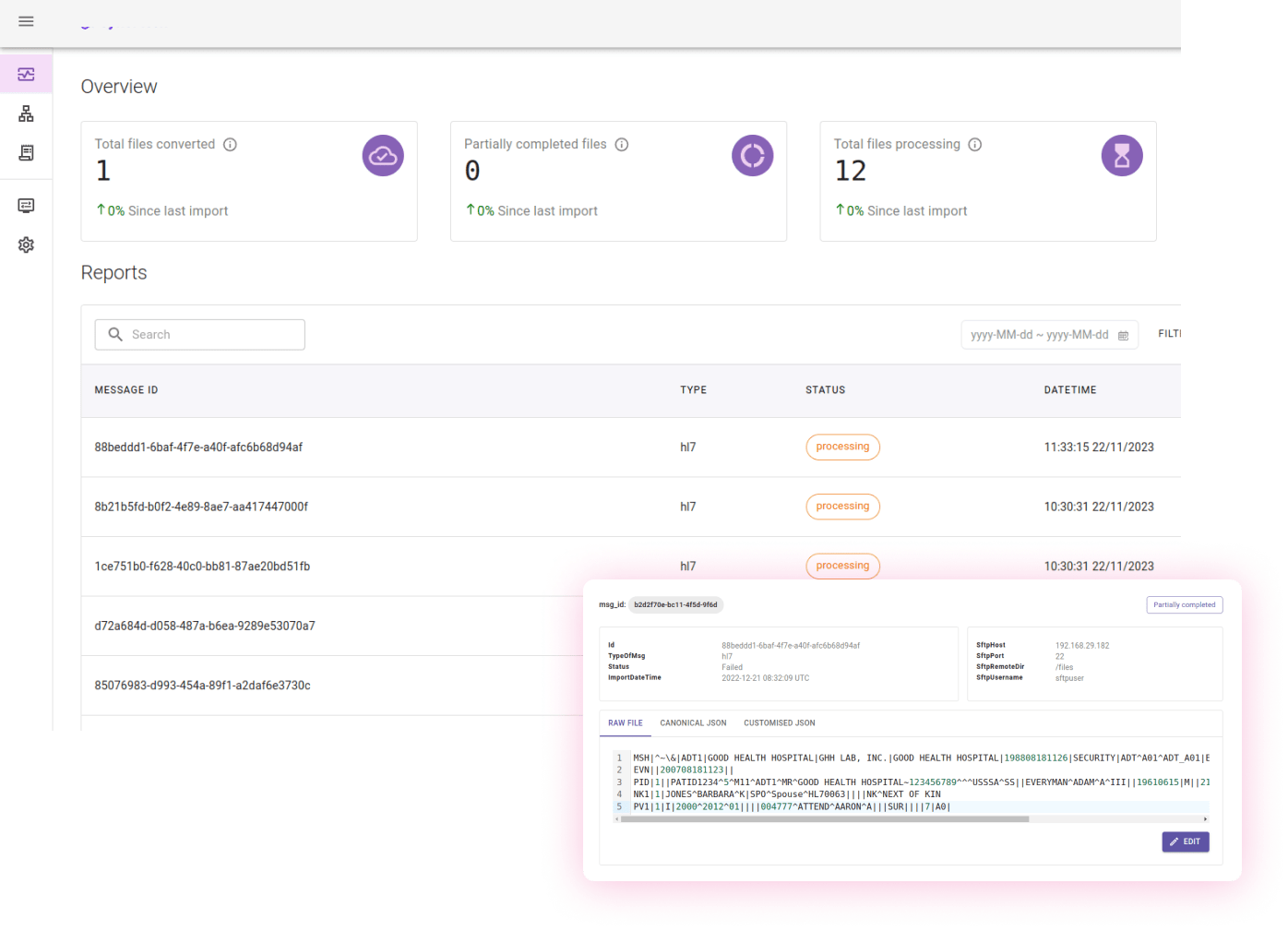Switch to the CUSTOMISED JSON tab
1288x931 pixels.
coord(779,722)
